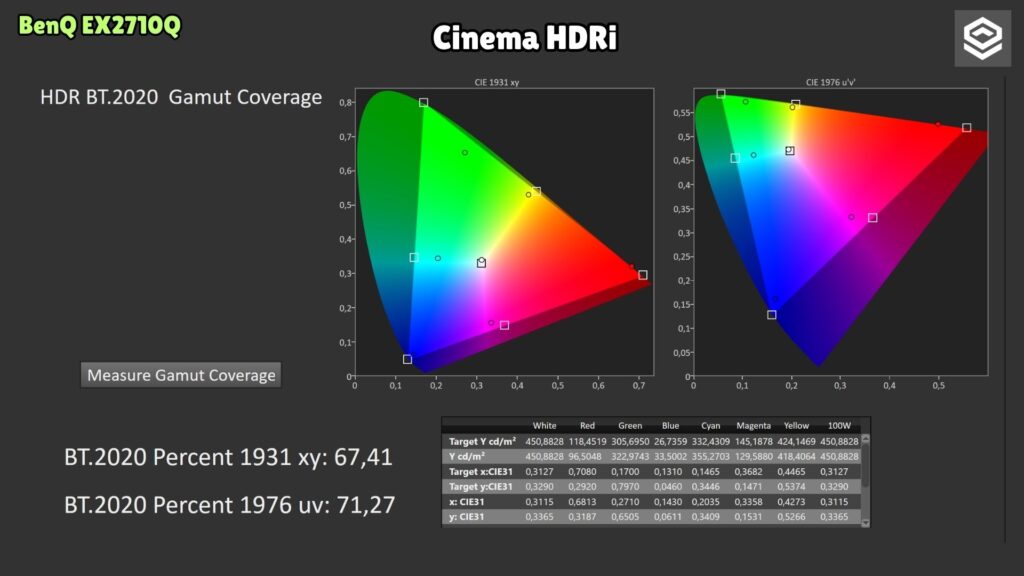
Task: Click the "CIE 1976 u'v'" chart title
Action: 831,82
